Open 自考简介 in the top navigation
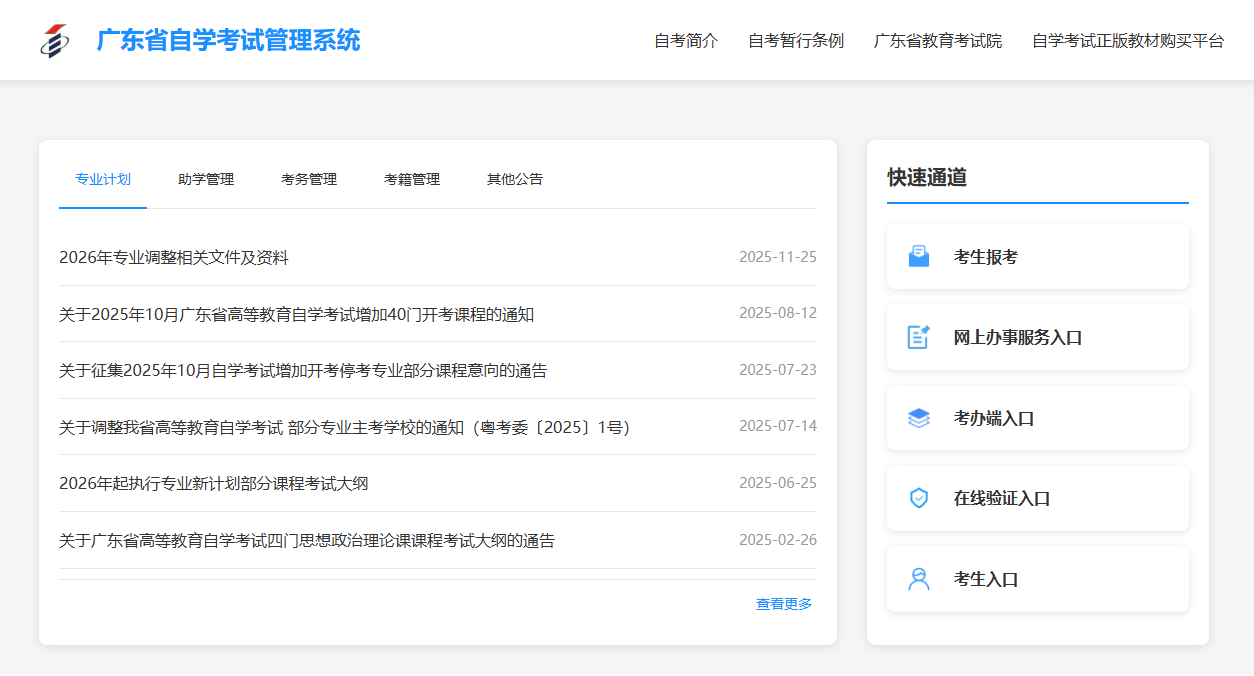The height and width of the screenshot is (676, 1254). (x=686, y=41)
